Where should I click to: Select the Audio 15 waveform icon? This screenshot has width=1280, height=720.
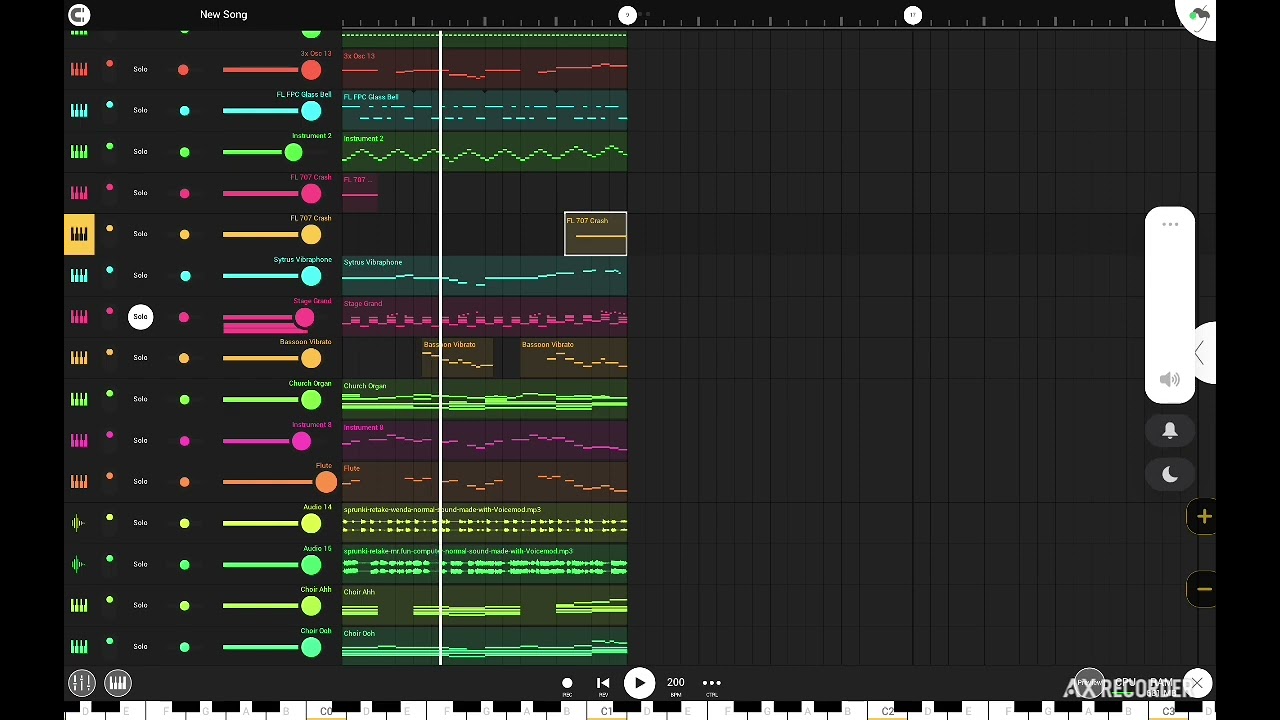pos(79,564)
